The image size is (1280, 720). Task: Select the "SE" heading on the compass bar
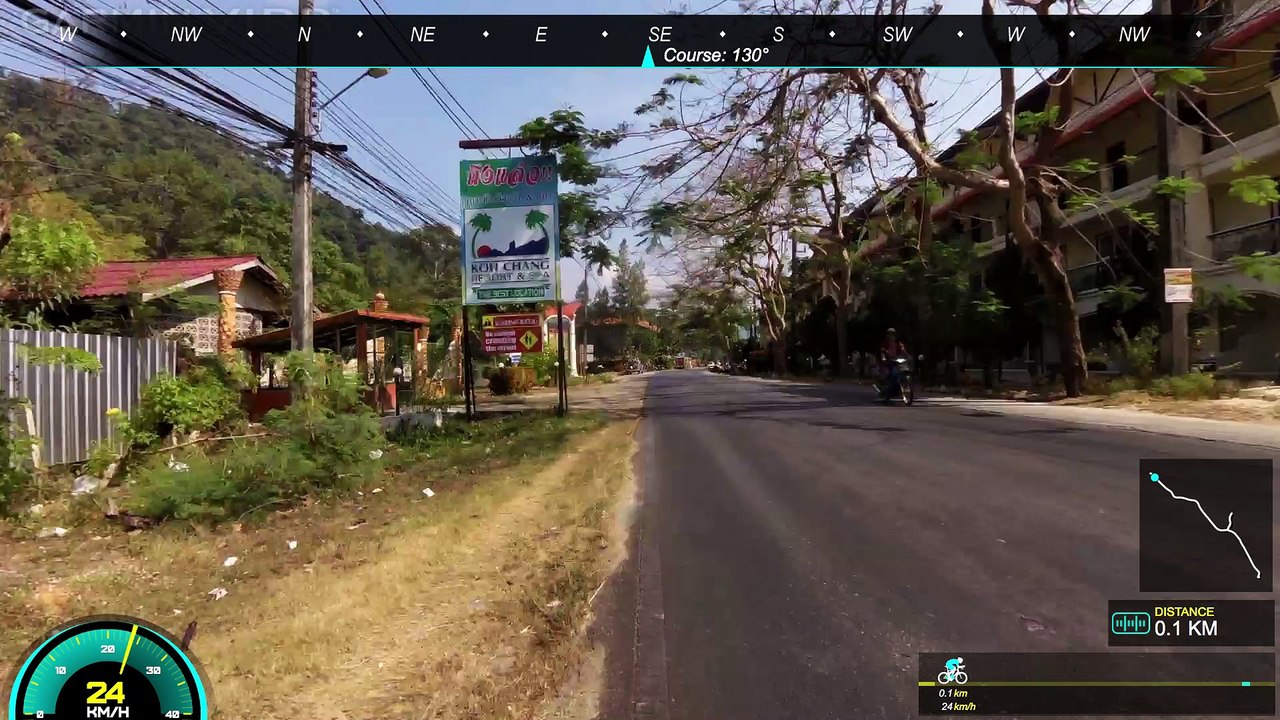pos(660,35)
